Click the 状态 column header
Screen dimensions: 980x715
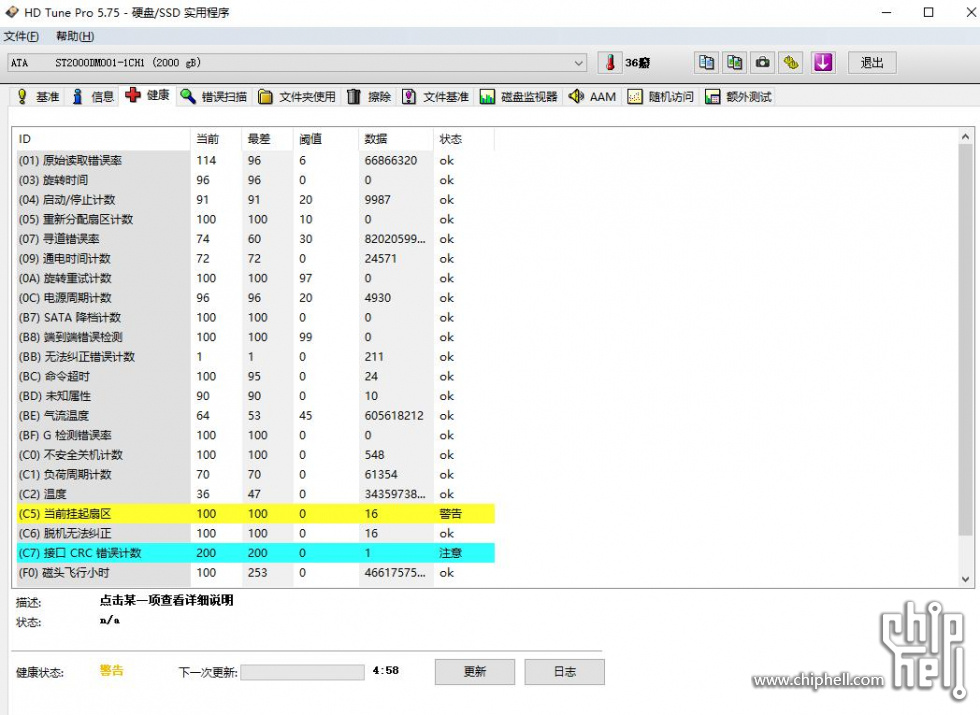pos(463,139)
